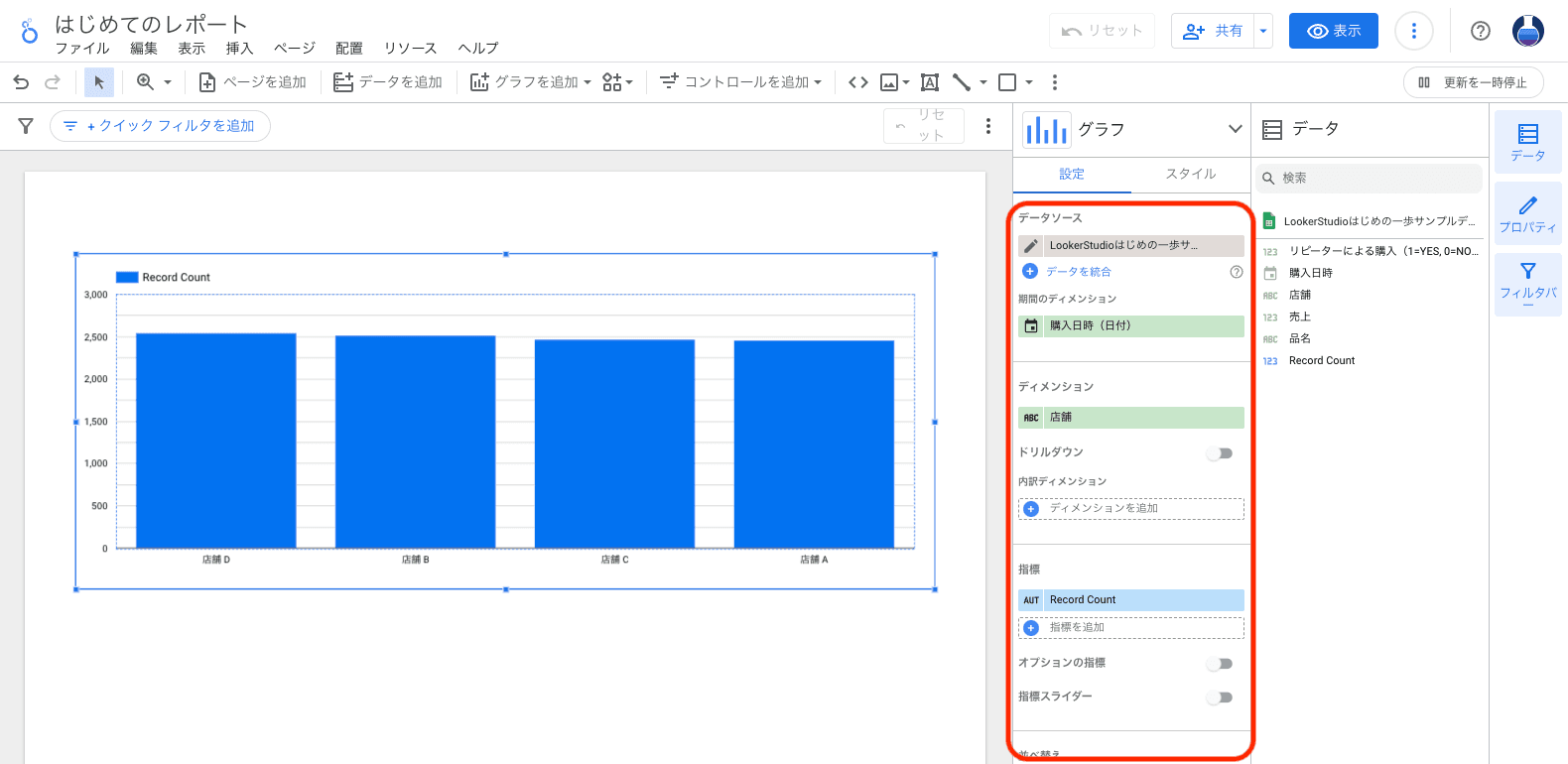Turn on オプションの指標 switch
The image size is (1568, 764).
[x=1220, y=664]
